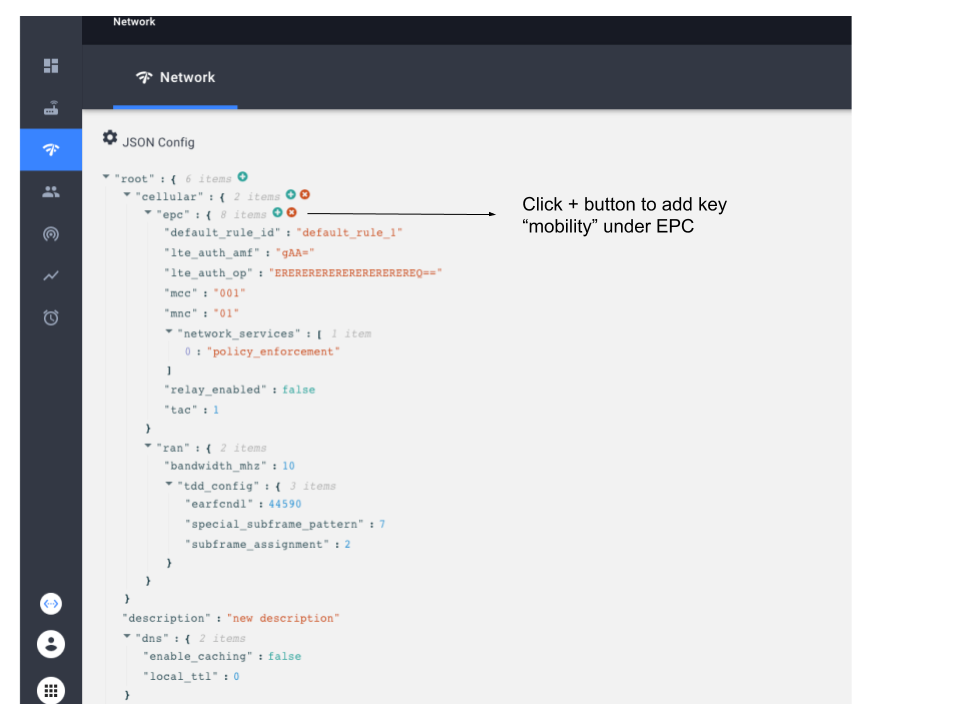
Task: Collapse the cellular node disclosure triangle
Action: click(125, 196)
